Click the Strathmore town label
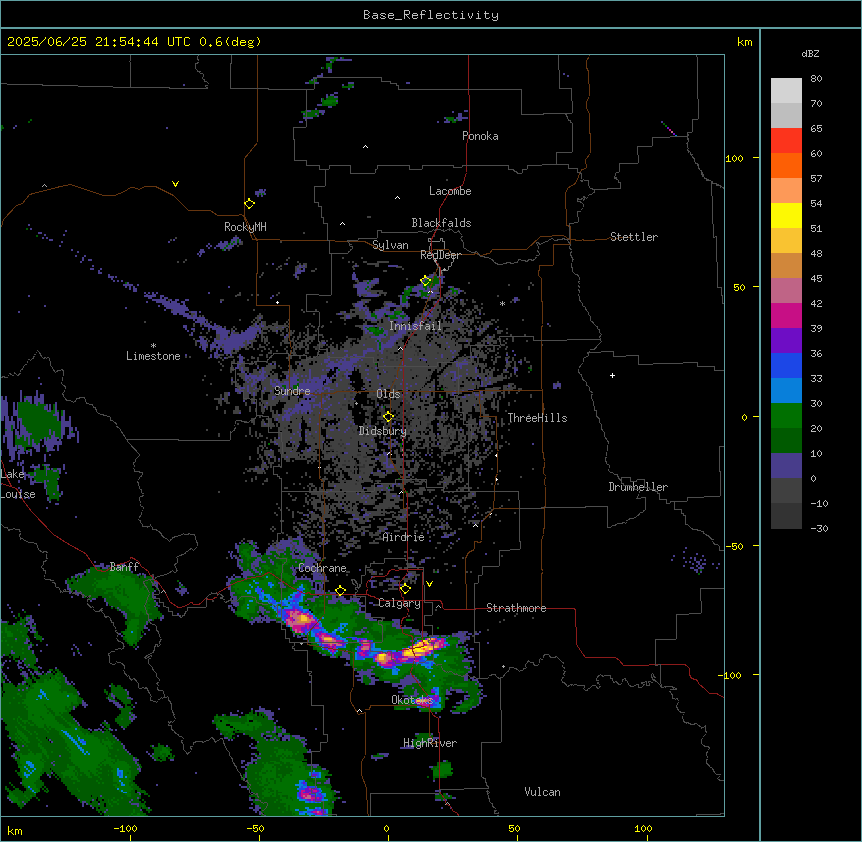 (516, 608)
